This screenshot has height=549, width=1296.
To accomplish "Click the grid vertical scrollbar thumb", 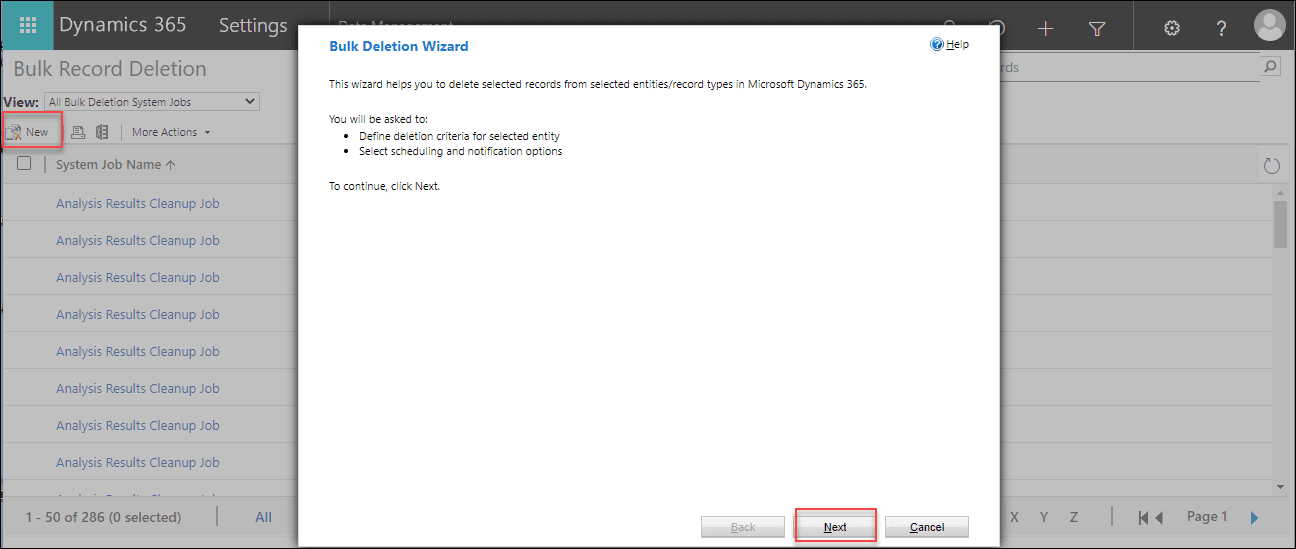I will pos(1280,223).
